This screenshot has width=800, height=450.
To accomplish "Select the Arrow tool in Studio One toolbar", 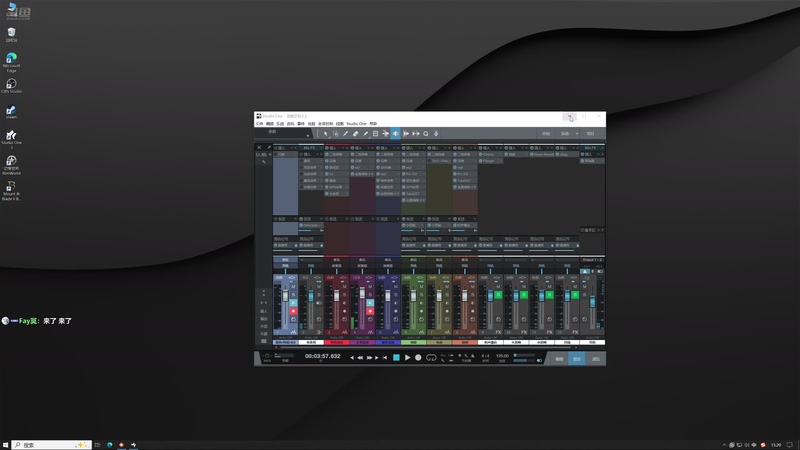I will (326, 134).
